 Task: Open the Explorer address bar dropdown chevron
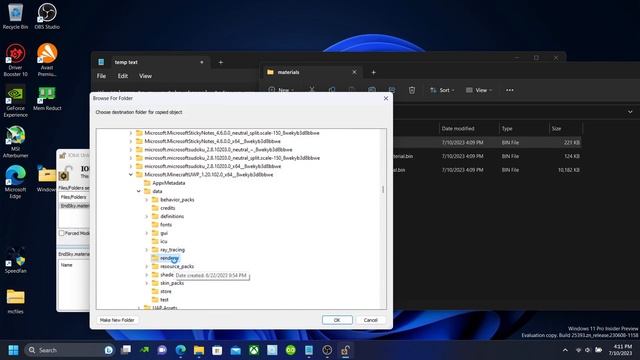(630, 112)
